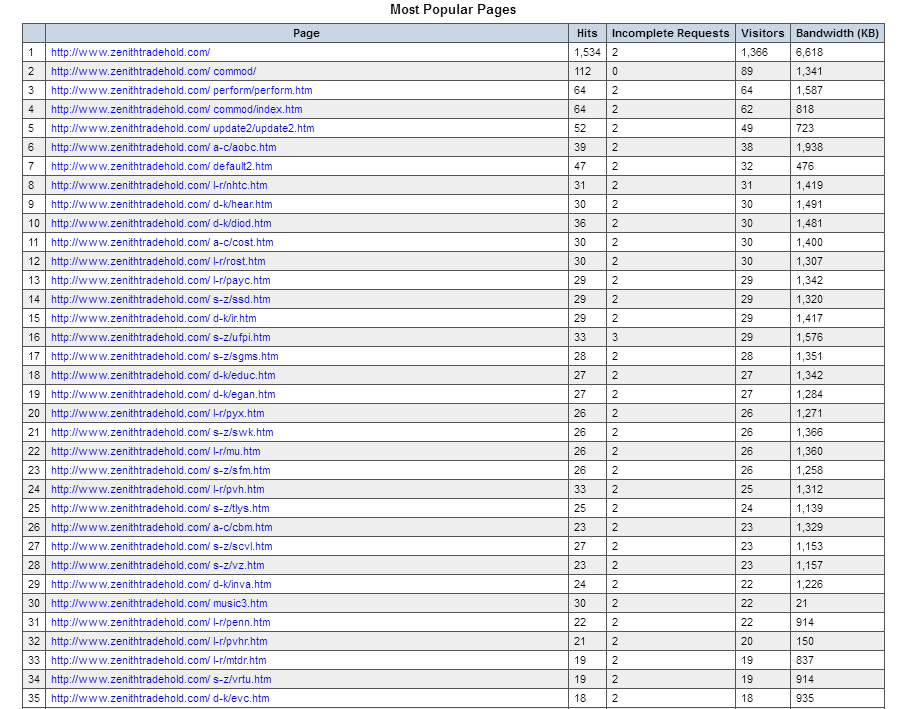
Task: Open the default2.htm page link
Action: [x=162, y=166]
